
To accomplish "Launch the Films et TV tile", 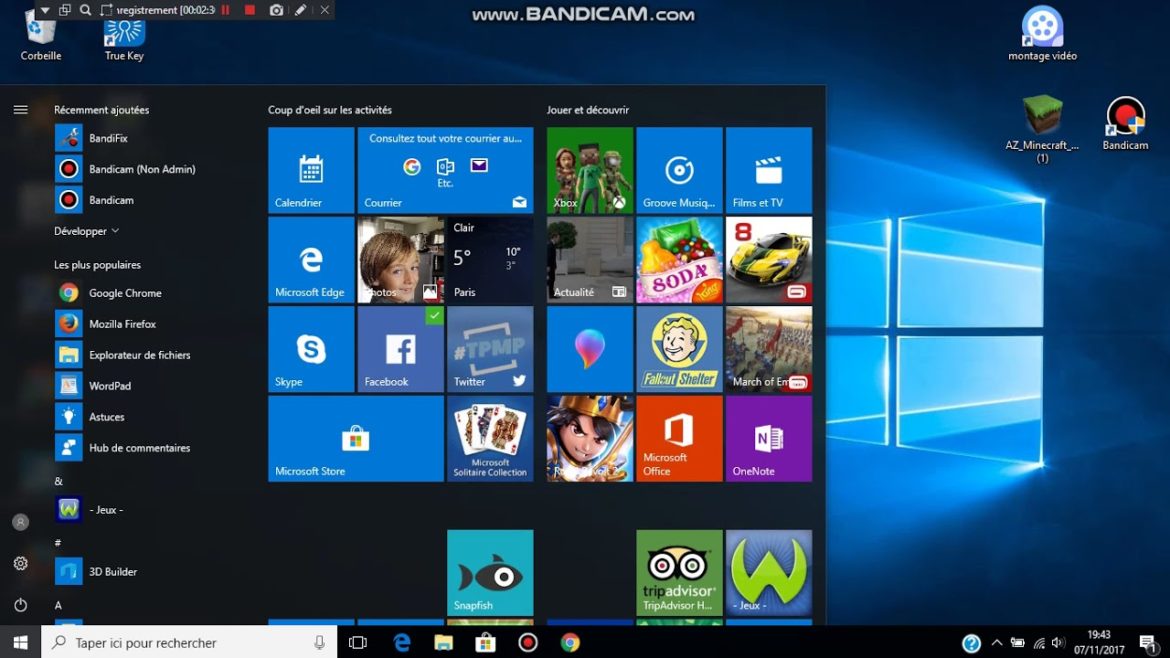I will pos(768,170).
